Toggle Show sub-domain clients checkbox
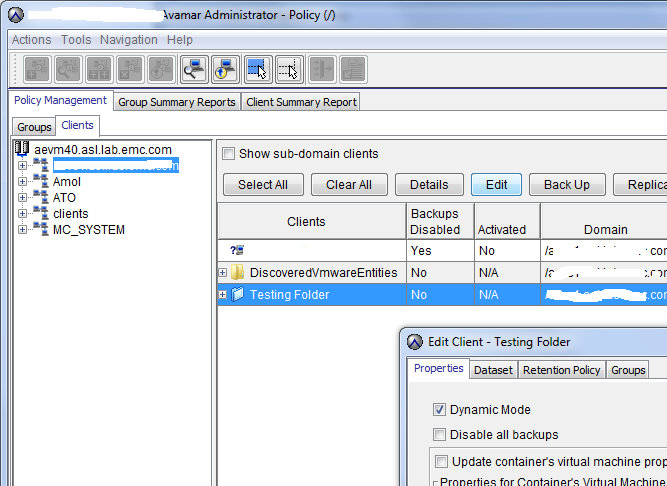The height and width of the screenshot is (486, 667). [228, 153]
